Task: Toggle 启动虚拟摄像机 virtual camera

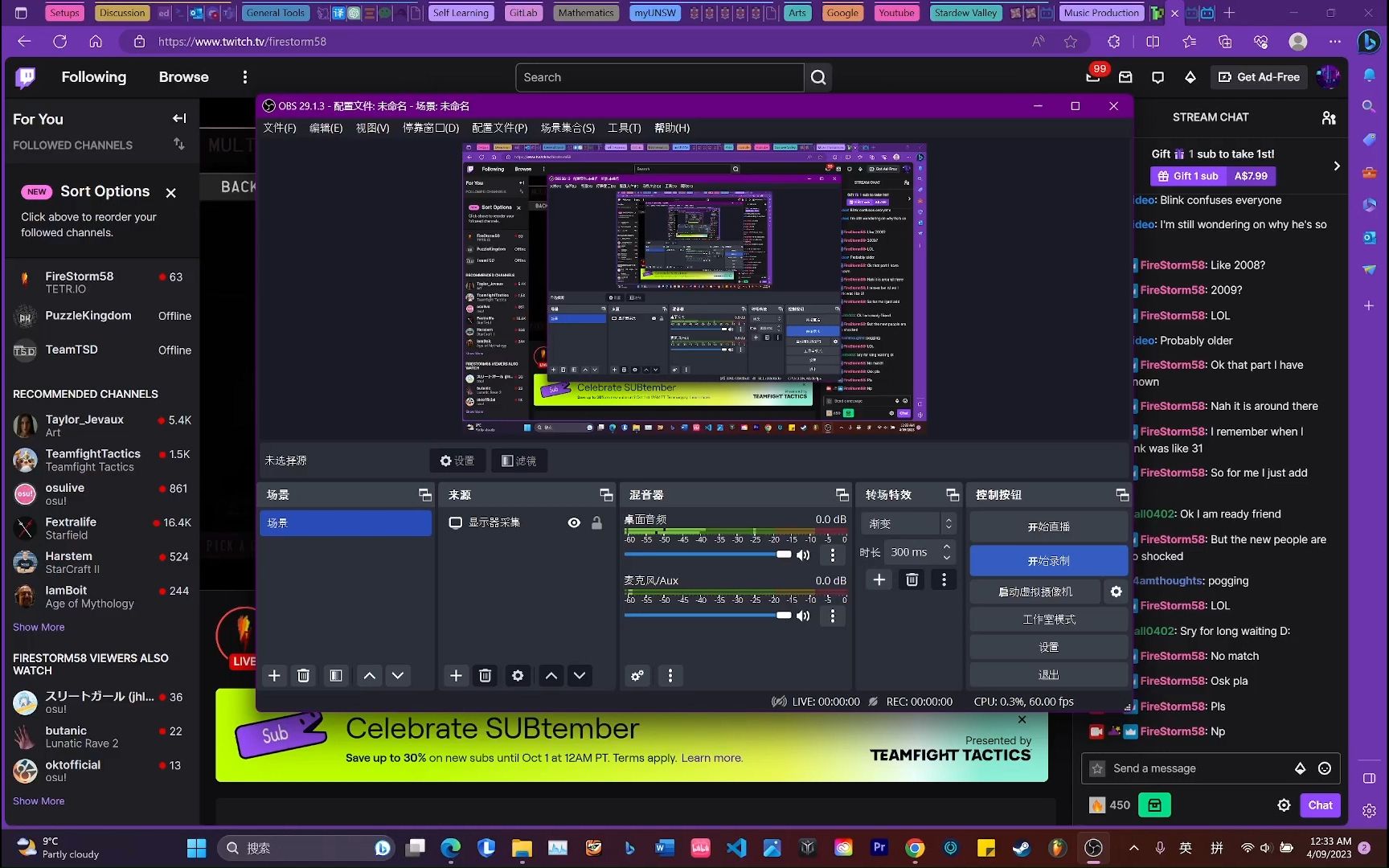Action: coord(1035,592)
